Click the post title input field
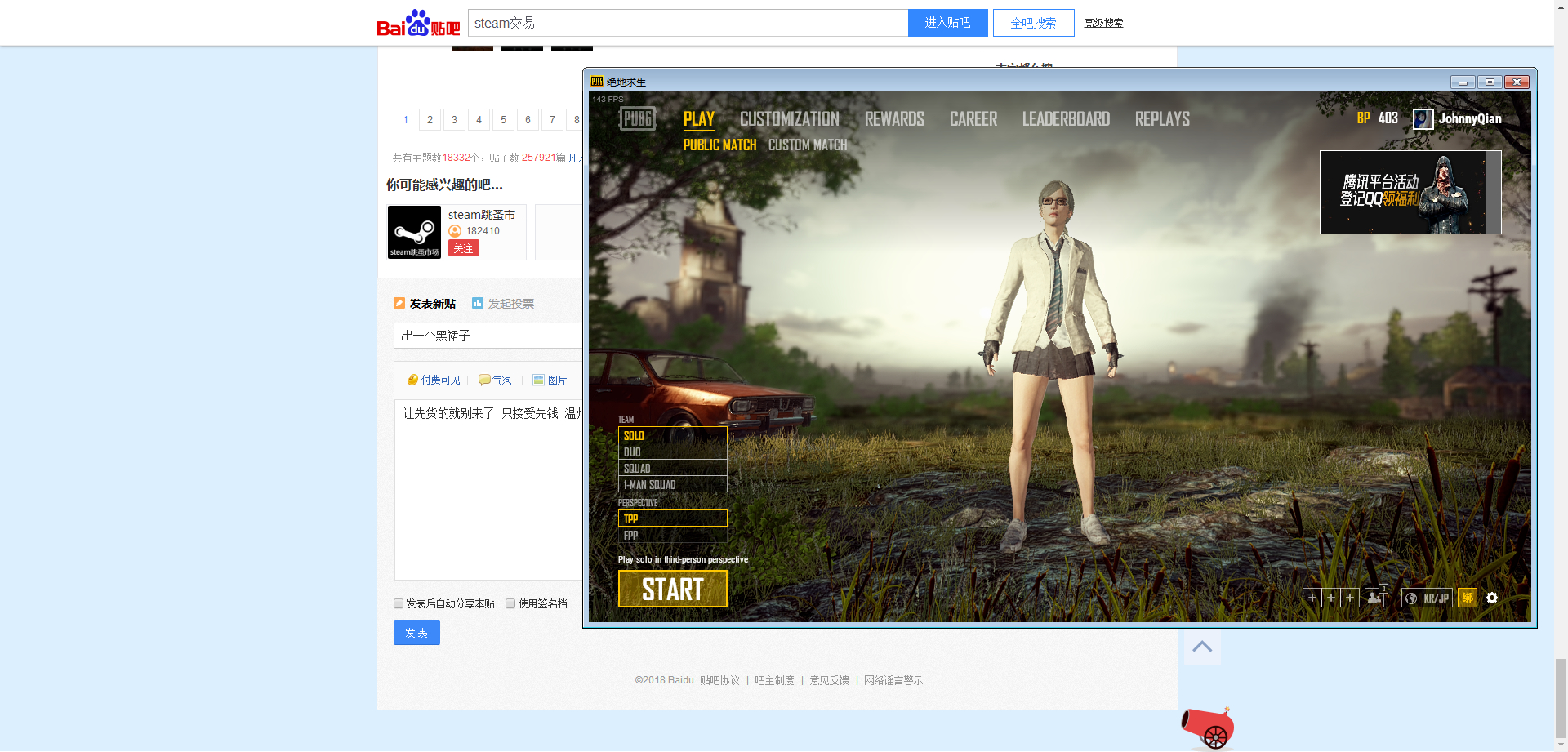This screenshot has height=752, width=1568. tap(488, 336)
